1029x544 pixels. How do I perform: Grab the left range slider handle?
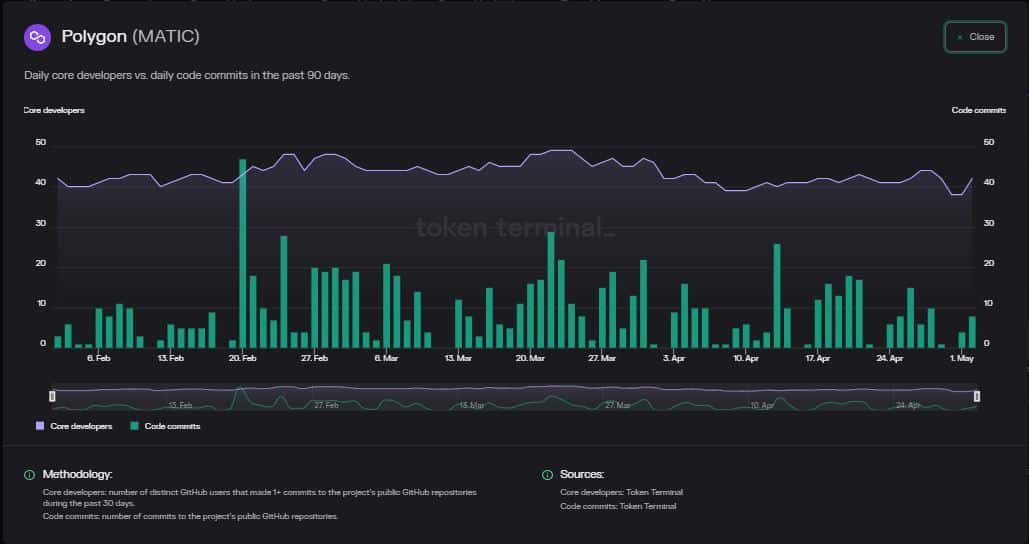pyautogui.click(x=52, y=396)
